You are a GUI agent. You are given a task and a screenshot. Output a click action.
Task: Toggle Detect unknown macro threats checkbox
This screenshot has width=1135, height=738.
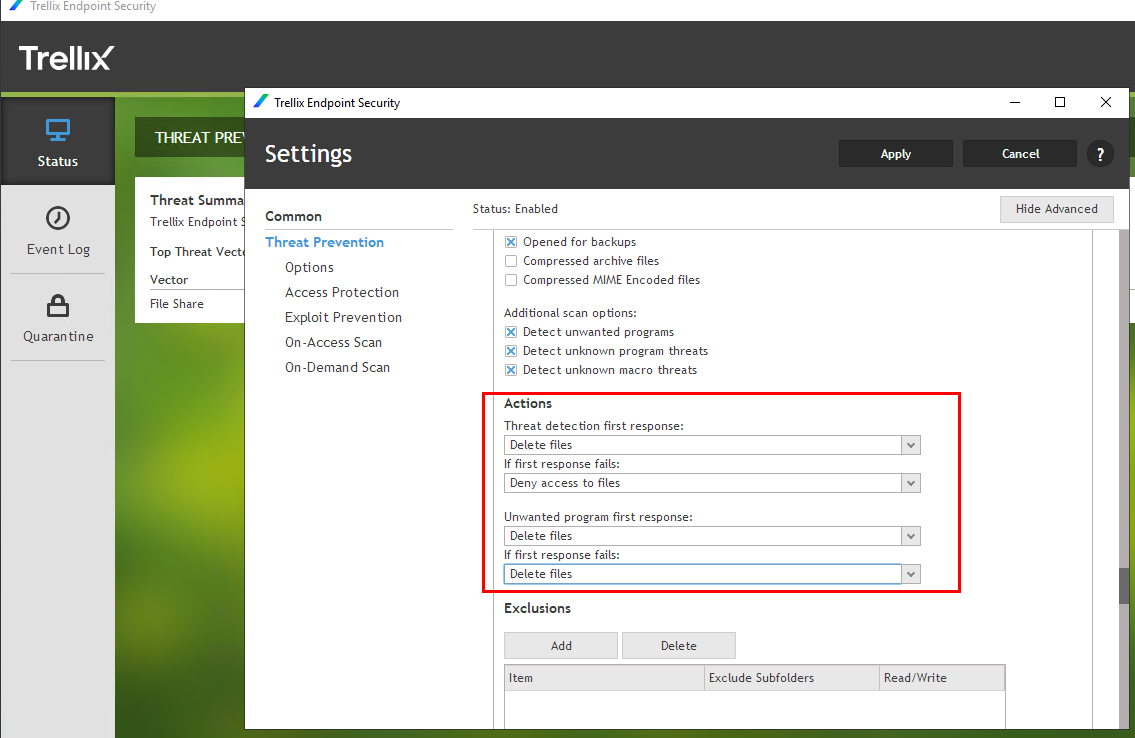pyautogui.click(x=511, y=369)
